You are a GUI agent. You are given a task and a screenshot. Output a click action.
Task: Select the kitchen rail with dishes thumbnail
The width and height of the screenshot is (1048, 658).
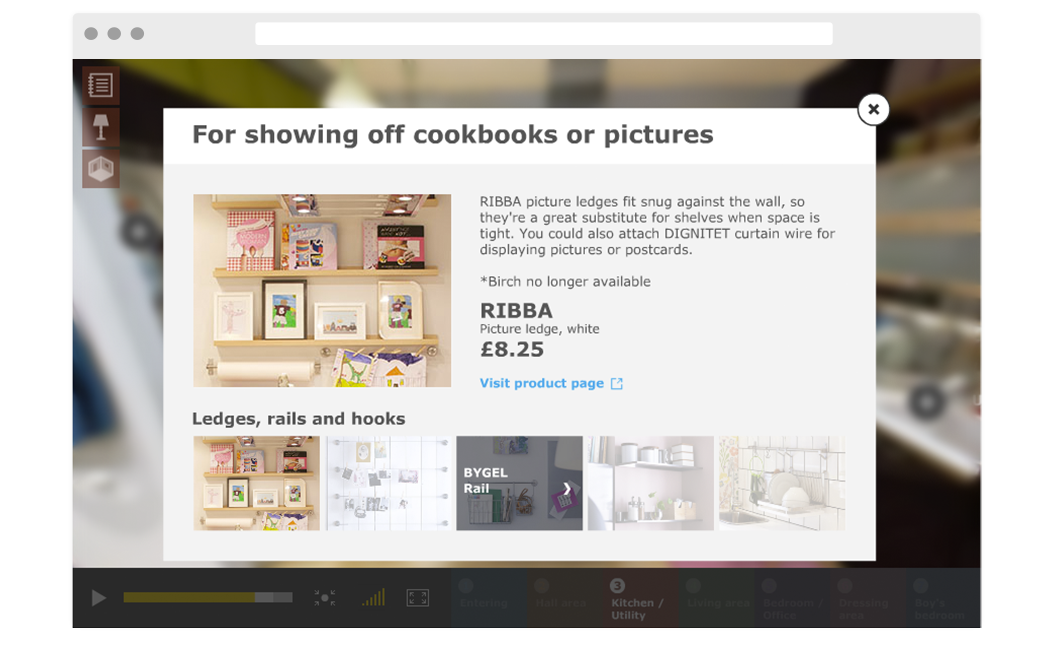782,483
